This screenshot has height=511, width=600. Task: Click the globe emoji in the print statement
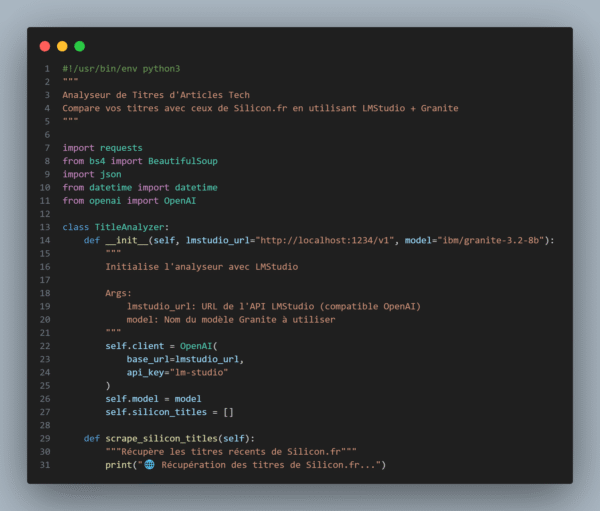(149, 465)
